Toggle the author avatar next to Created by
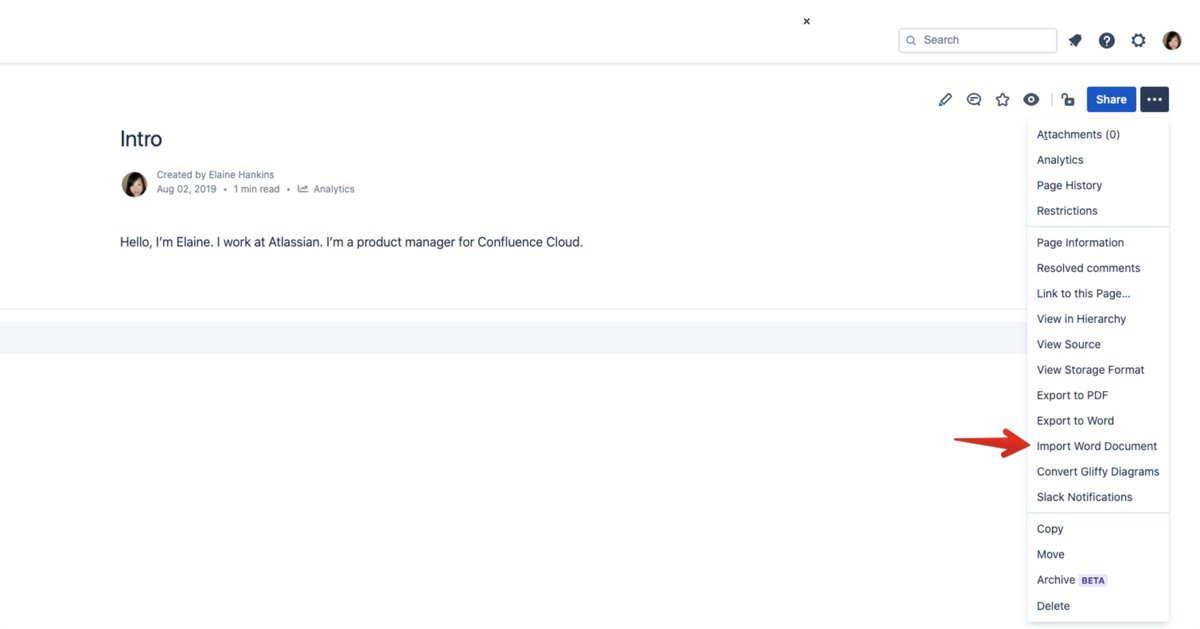The width and height of the screenshot is (1200, 629). pyautogui.click(x=134, y=184)
